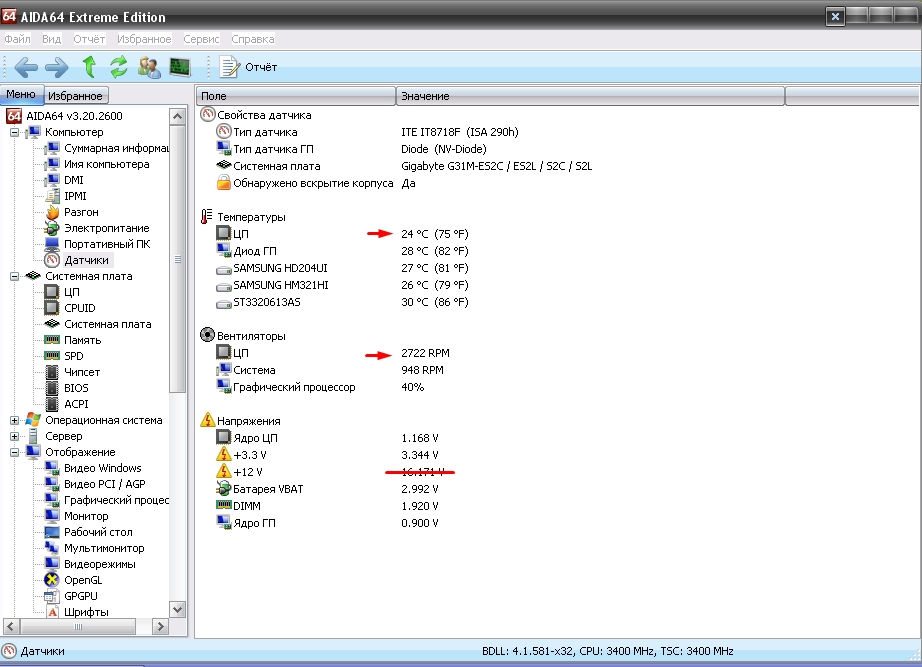This screenshot has height=667, width=922.
Task: Open the monitor graph toolbar icon
Action: [x=180, y=67]
